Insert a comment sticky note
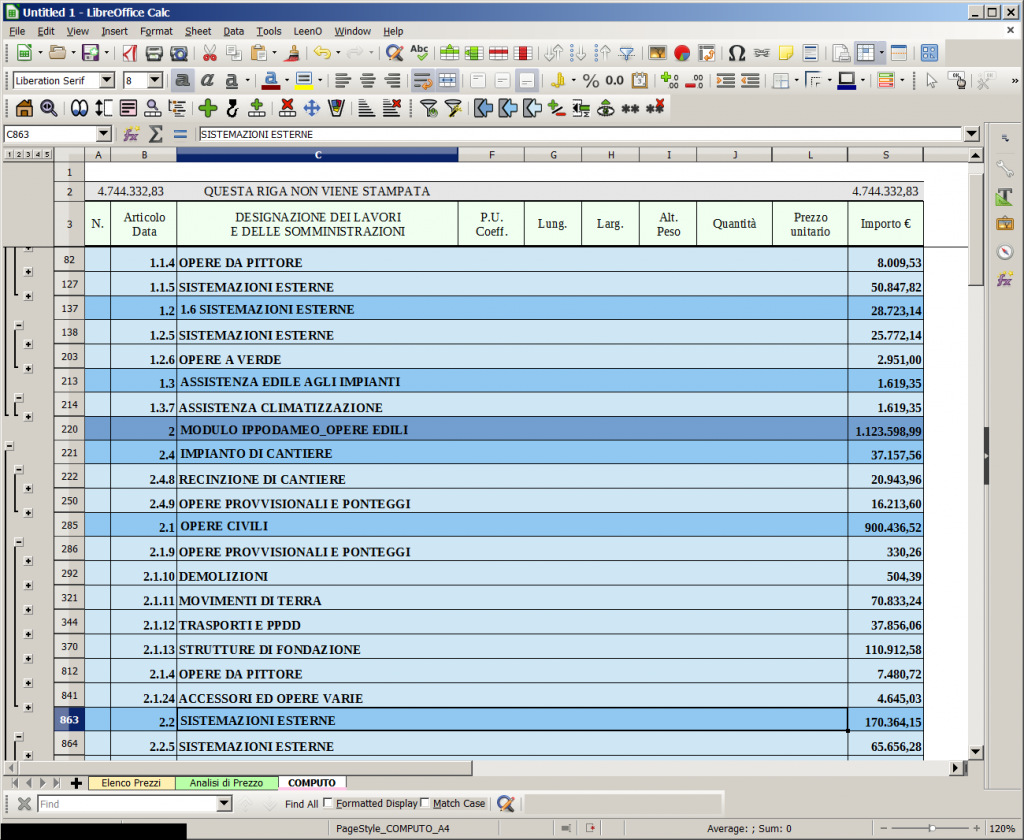Screen dimensions: 1024x840 coord(786,53)
